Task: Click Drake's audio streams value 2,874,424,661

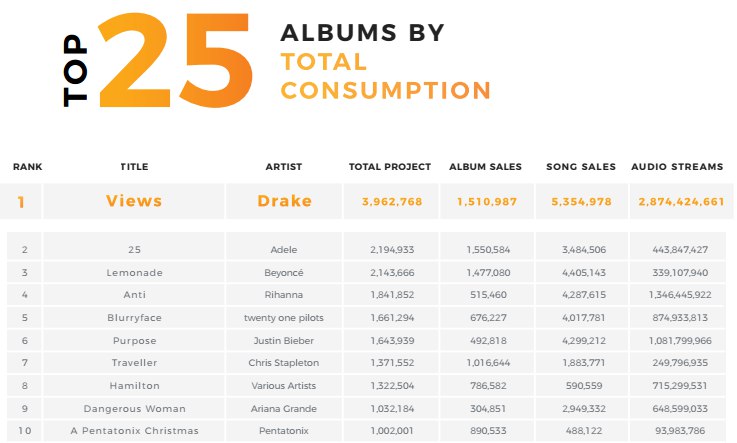Action: click(680, 201)
